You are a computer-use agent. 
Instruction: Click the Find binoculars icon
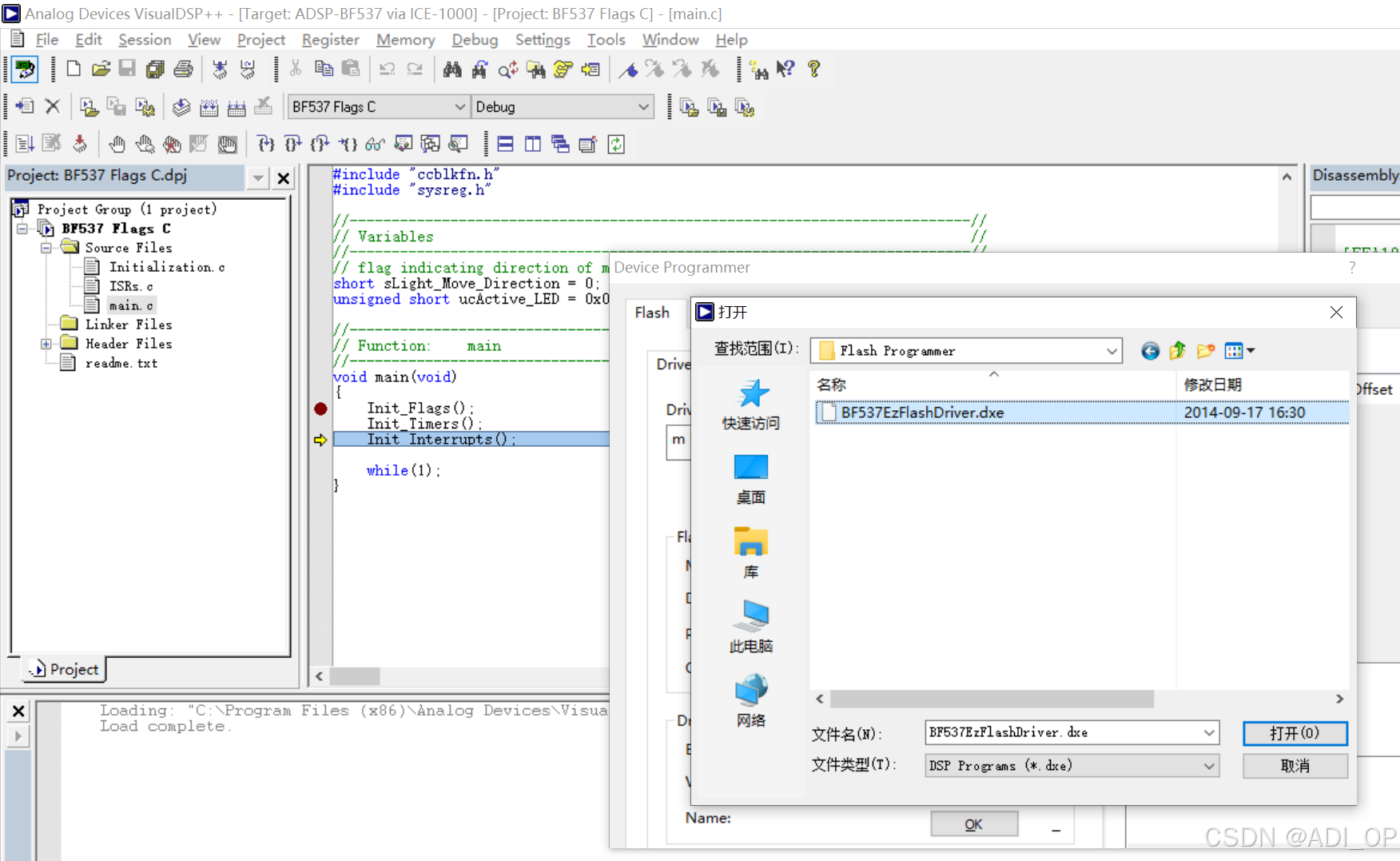pos(452,70)
